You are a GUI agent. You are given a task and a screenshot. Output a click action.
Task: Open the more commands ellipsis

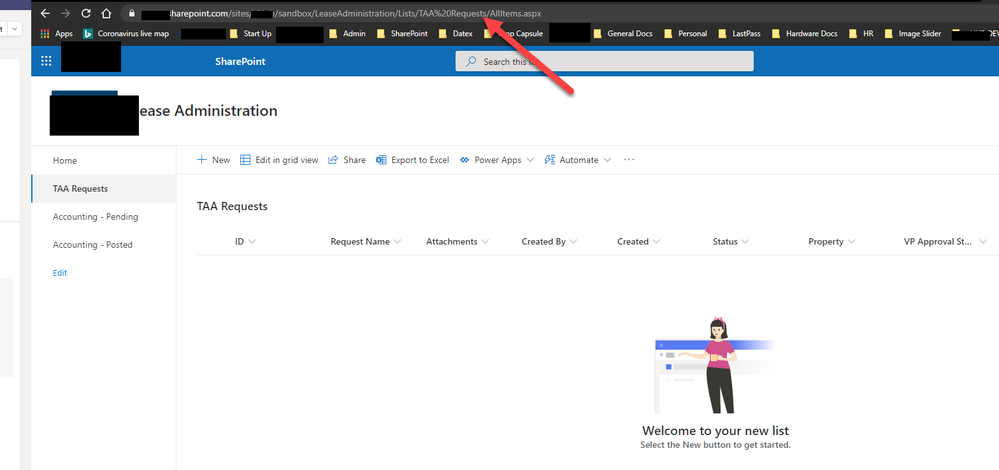pyautogui.click(x=629, y=160)
